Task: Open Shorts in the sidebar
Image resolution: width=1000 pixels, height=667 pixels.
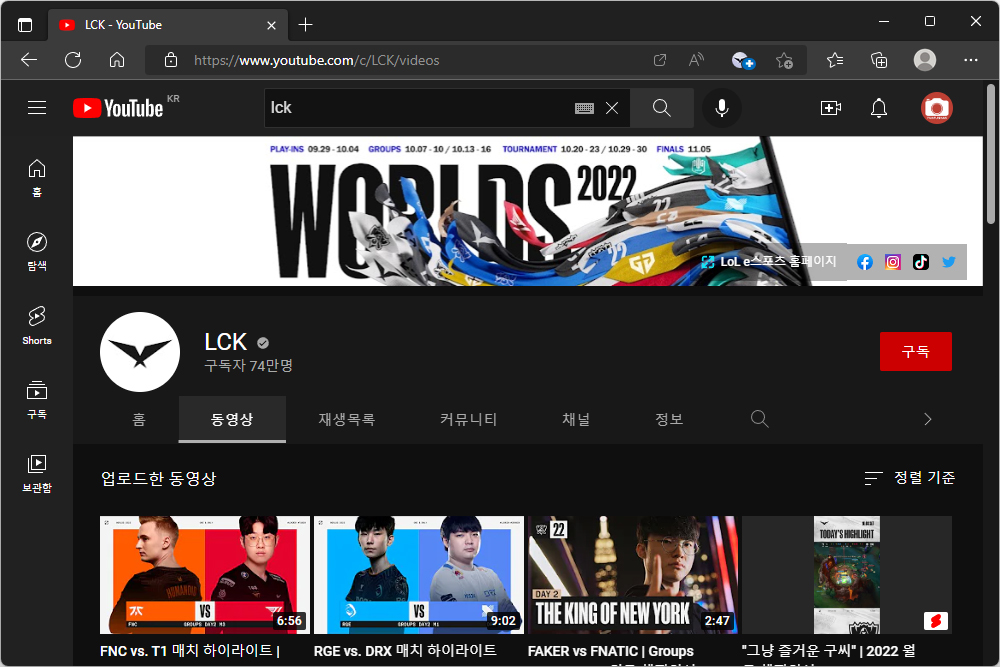Action: 37,325
